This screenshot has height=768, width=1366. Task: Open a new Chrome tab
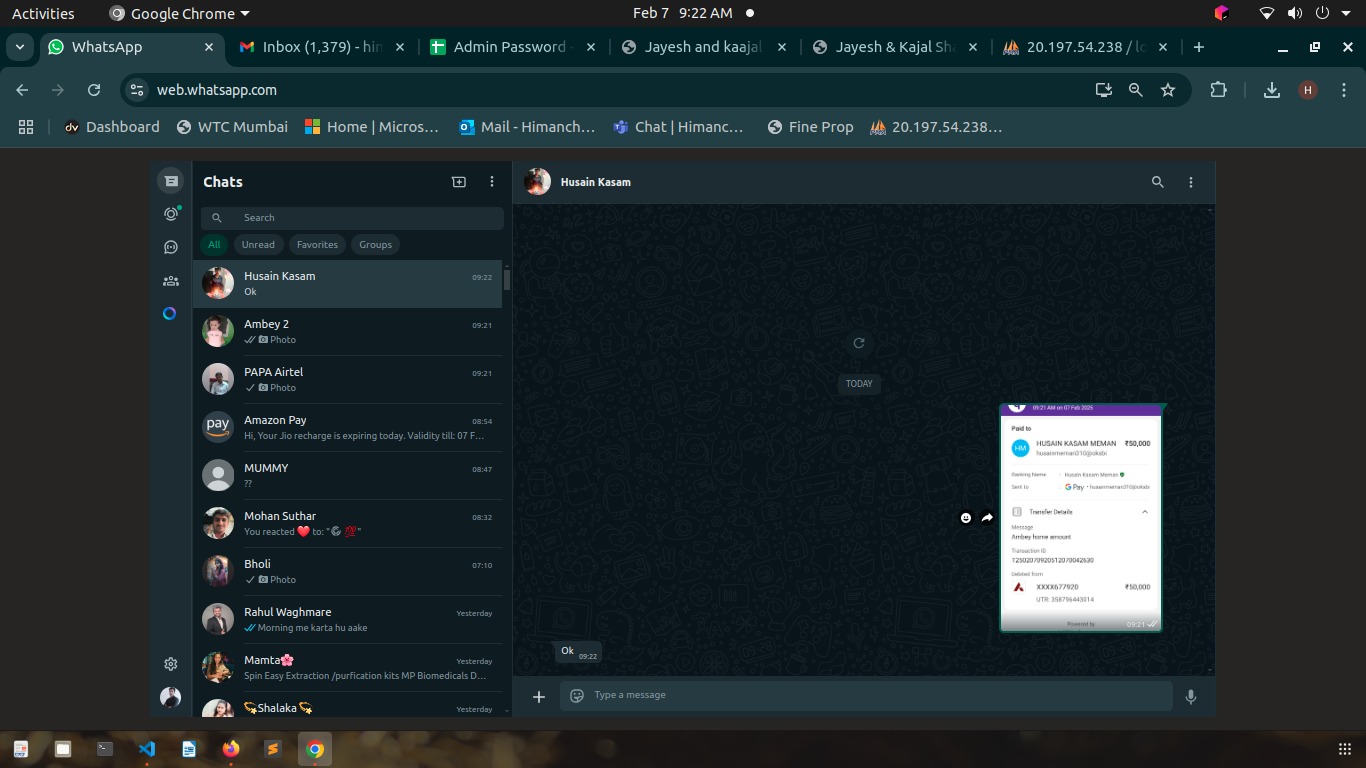pyautogui.click(x=1199, y=47)
